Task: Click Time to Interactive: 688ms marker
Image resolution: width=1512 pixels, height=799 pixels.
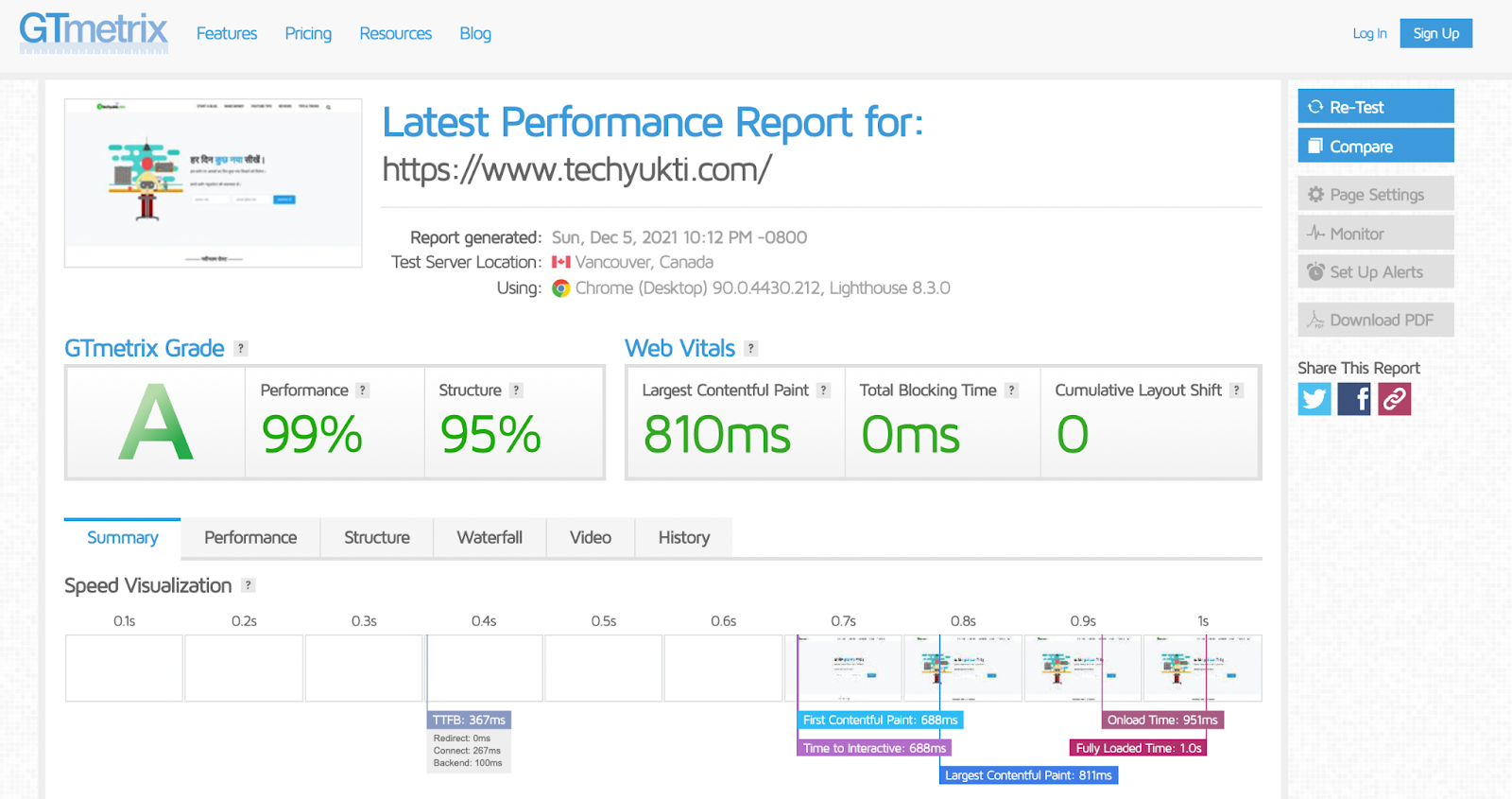Action: click(x=874, y=748)
